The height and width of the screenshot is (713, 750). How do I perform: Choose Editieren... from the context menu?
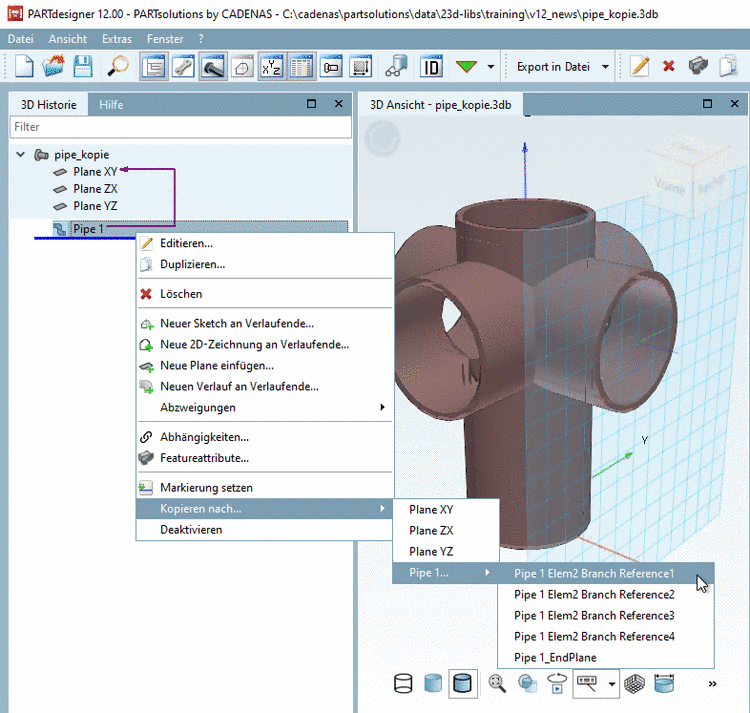[265, 243]
